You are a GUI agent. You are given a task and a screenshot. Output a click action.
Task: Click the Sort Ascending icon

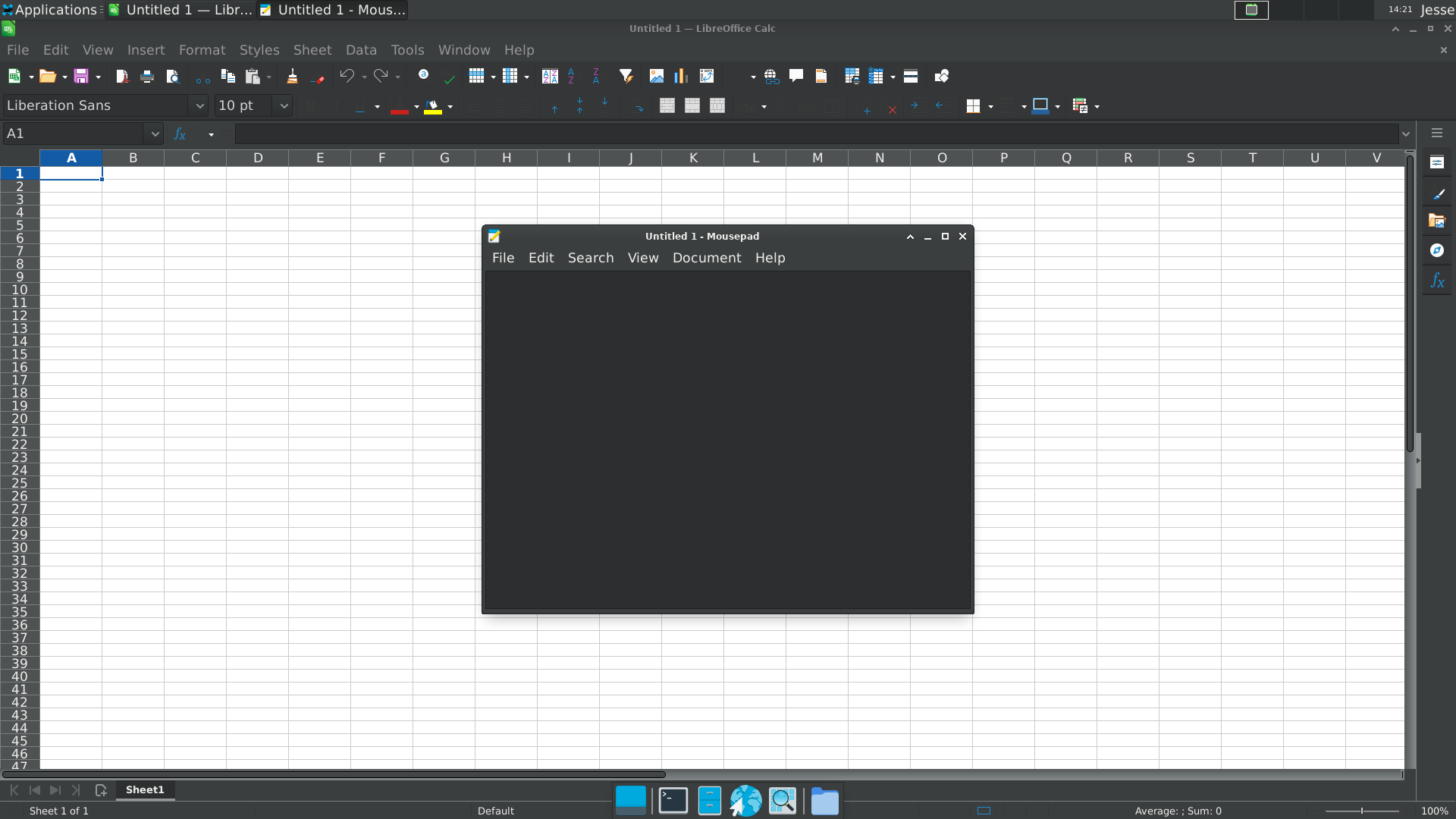click(571, 76)
